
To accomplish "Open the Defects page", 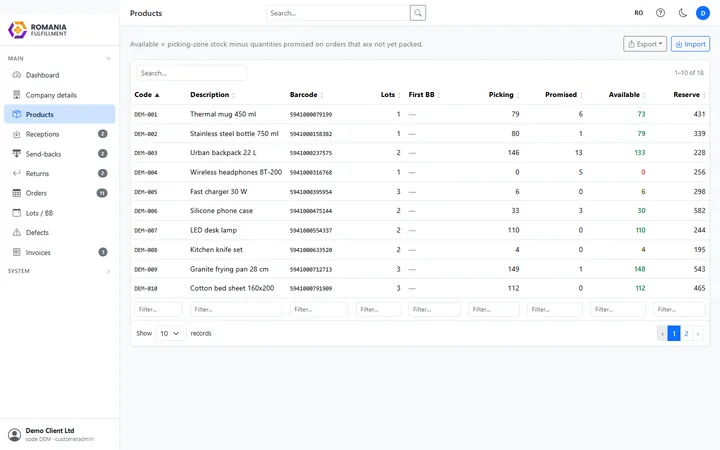I will coord(60,232).
